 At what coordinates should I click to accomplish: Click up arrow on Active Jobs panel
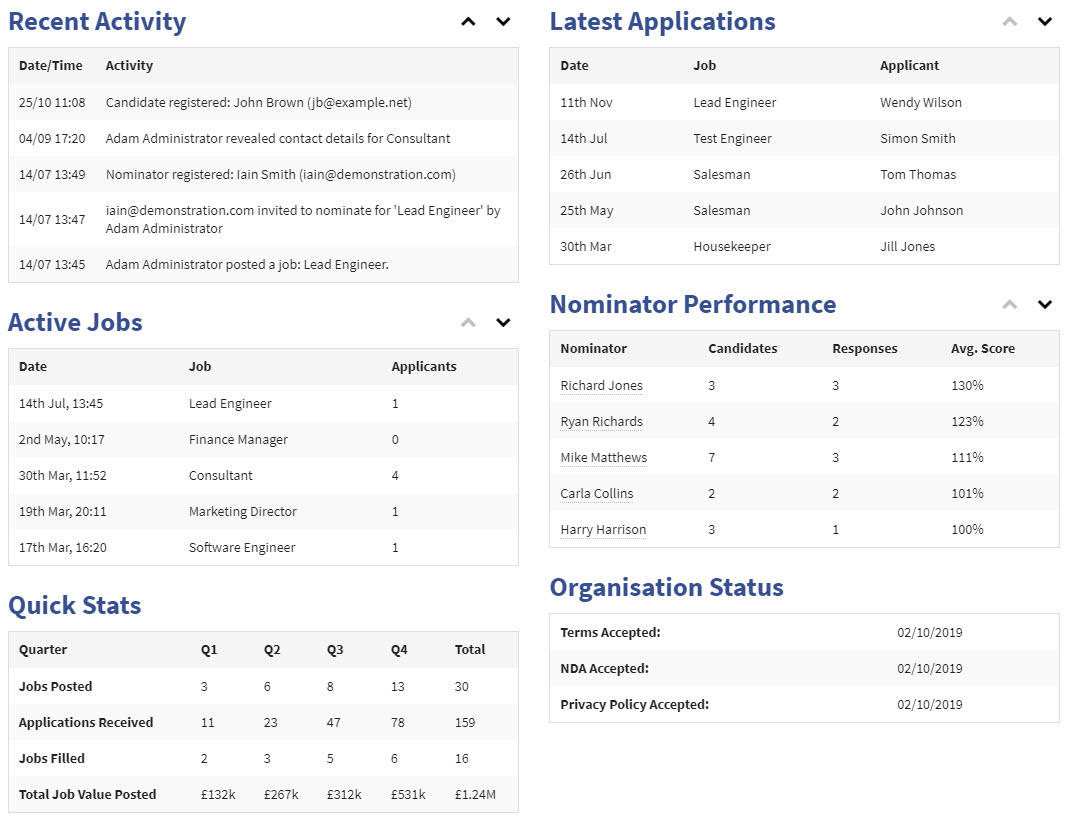468,323
